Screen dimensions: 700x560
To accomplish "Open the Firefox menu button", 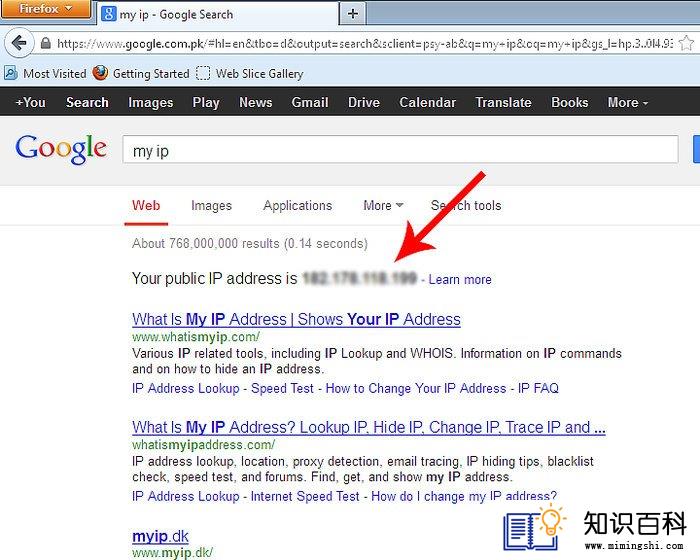I will [x=46, y=9].
